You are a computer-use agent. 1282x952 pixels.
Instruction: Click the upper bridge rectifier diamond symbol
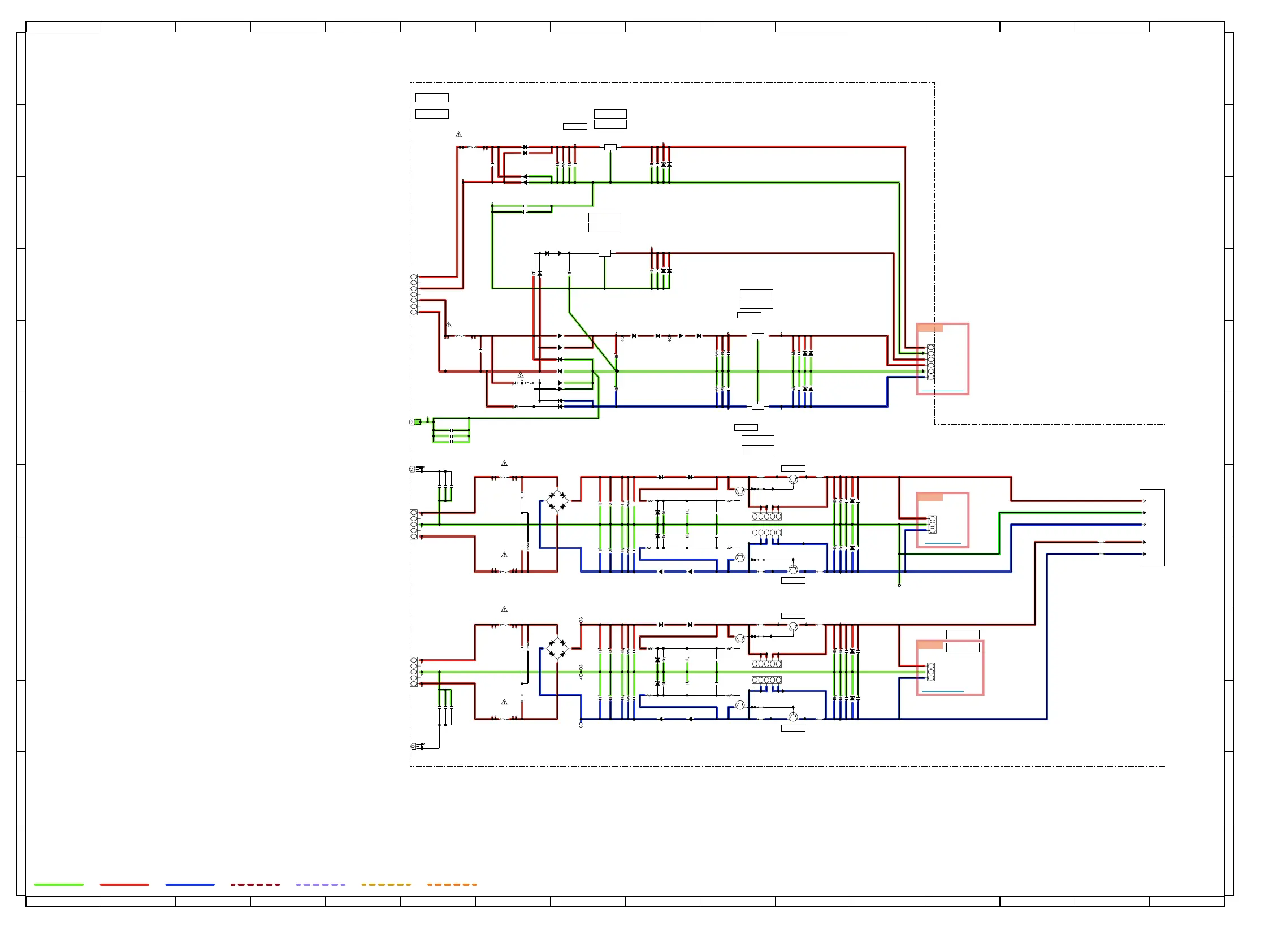(x=557, y=500)
